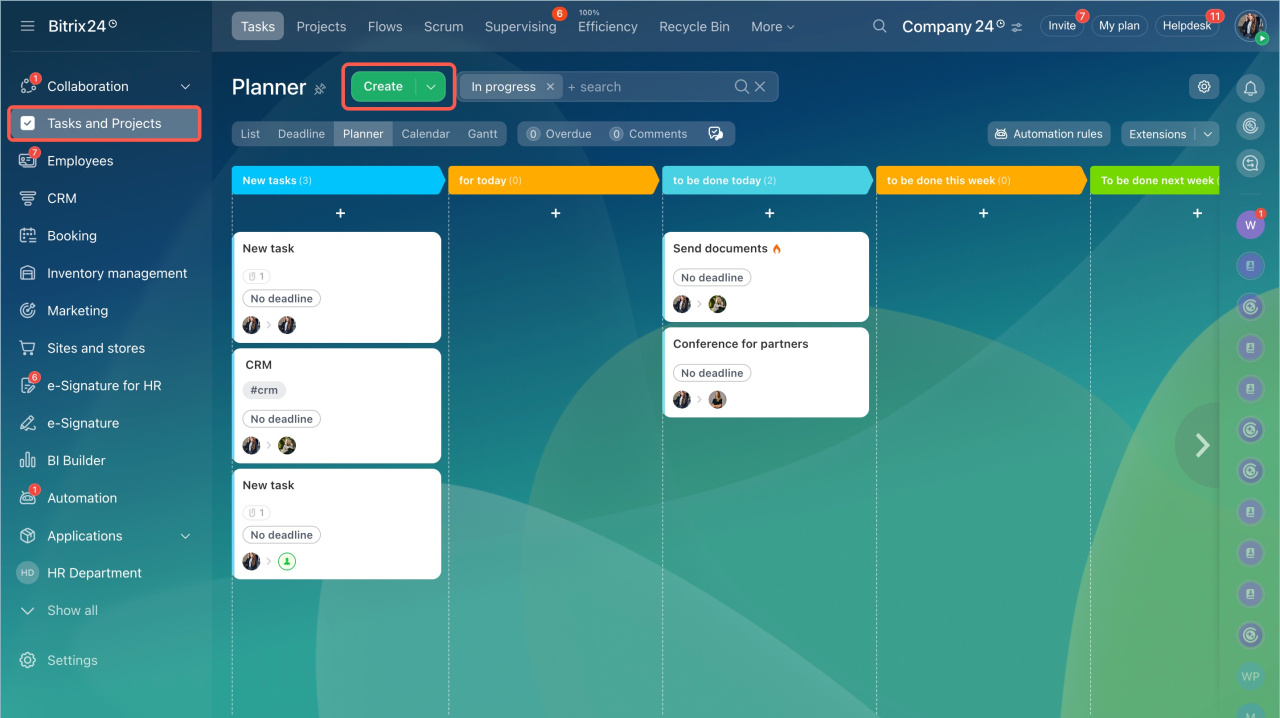Viewport: 1280px width, 718px height.
Task: Click the green Create button
Action: [x=383, y=87]
